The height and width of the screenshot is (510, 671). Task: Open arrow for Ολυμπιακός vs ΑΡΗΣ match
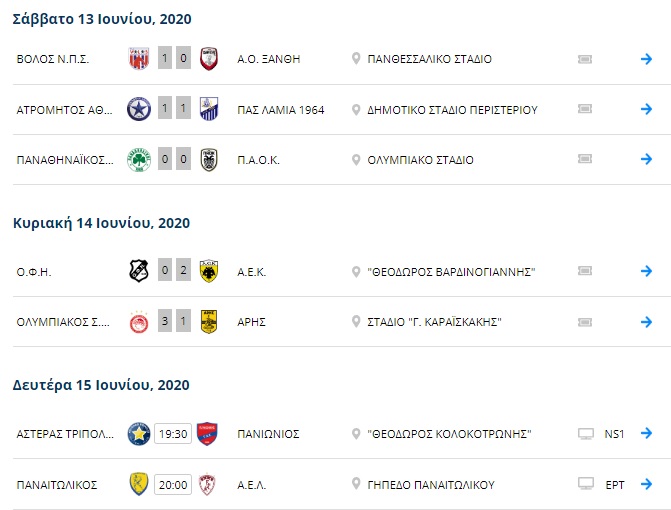646,322
